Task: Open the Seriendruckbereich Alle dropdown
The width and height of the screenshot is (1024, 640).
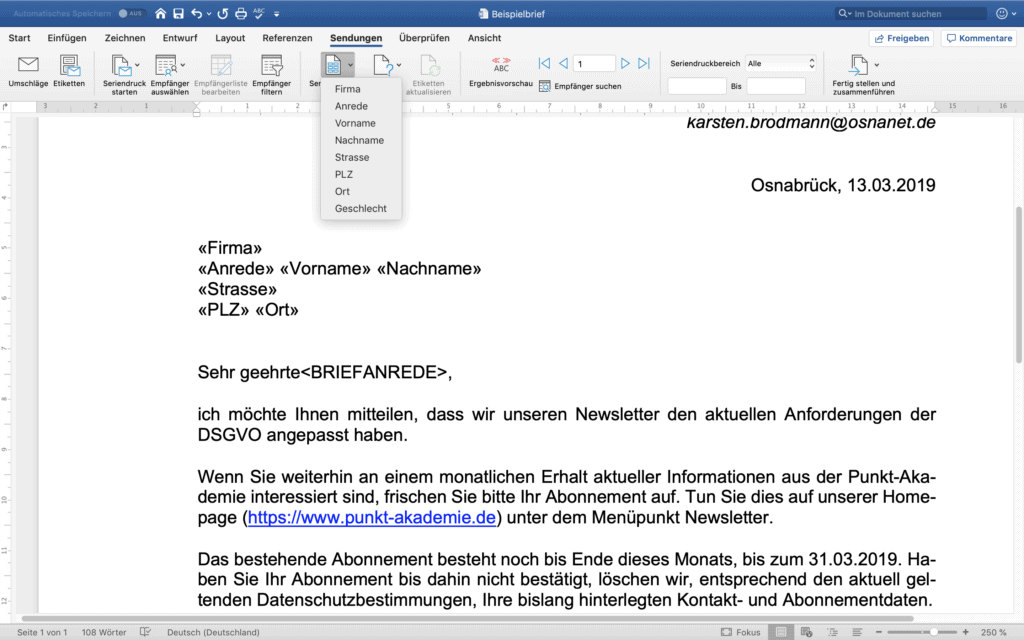Action: click(x=781, y=63)
